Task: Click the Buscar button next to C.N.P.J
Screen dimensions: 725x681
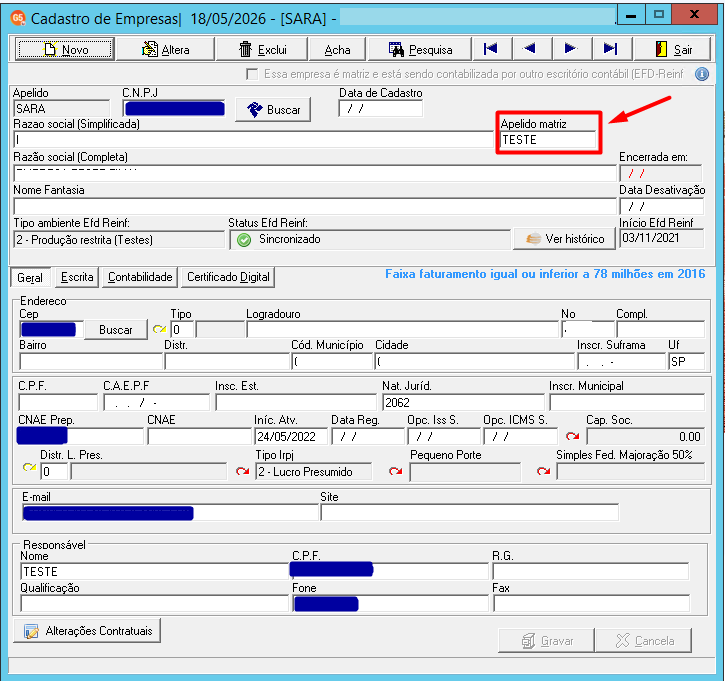Action: [x=273, y=110]
